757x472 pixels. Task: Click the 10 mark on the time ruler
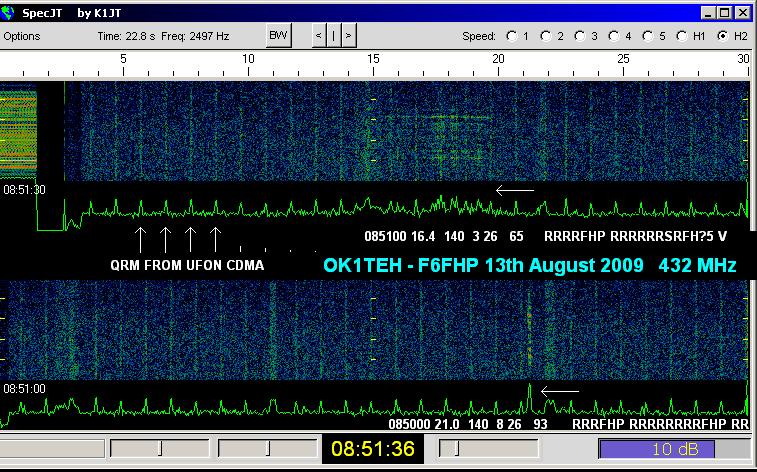click(248, 59)
